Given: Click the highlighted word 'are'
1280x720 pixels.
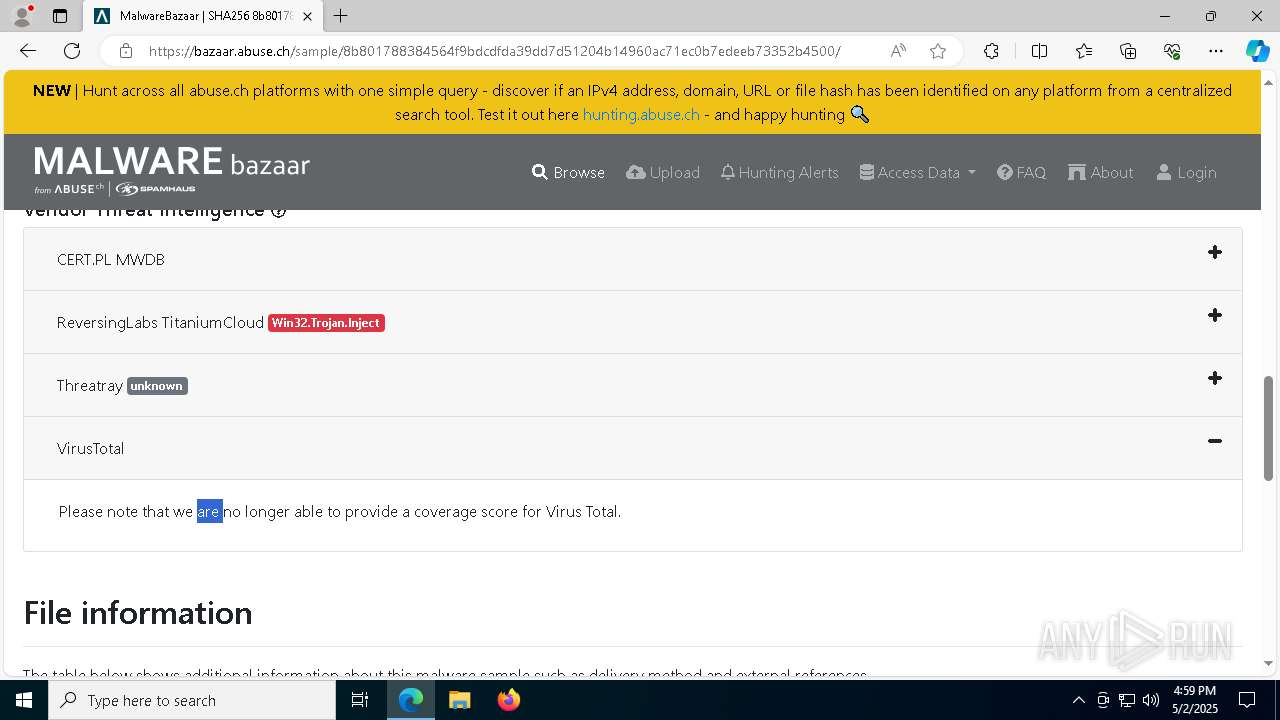Looking at the screenshot, I should point(209,511).
